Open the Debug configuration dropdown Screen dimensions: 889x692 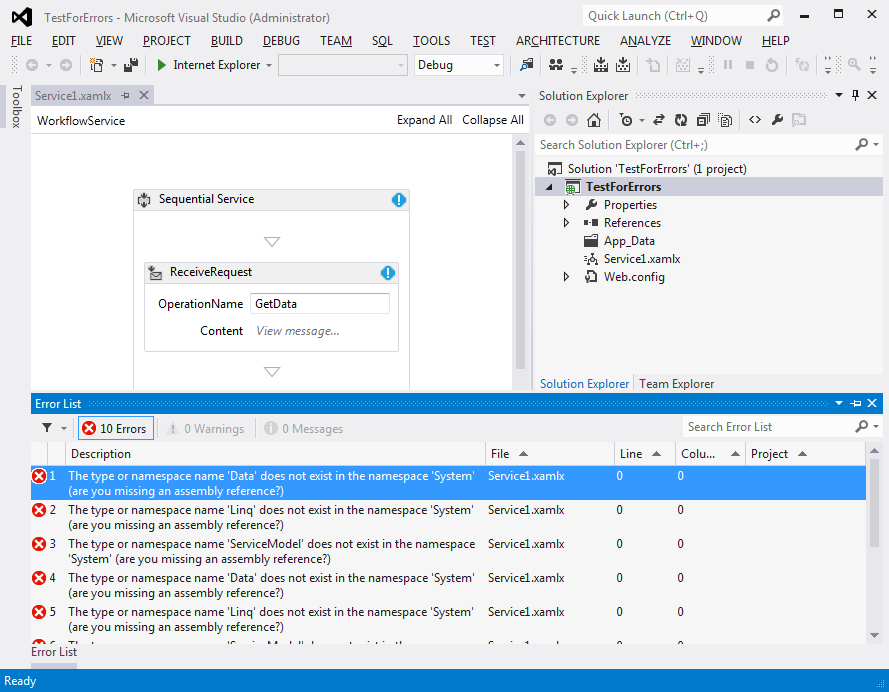click(x=496, y=65)
